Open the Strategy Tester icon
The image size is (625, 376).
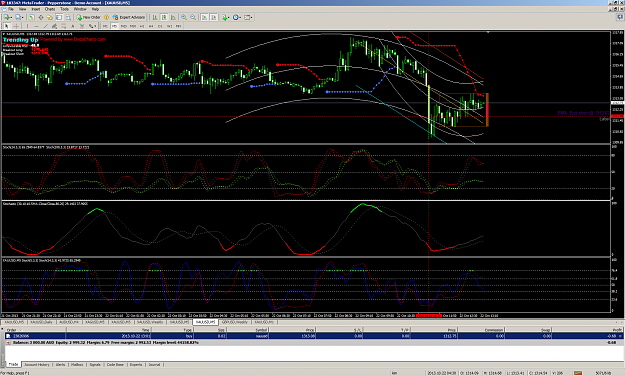pos(68,17)
